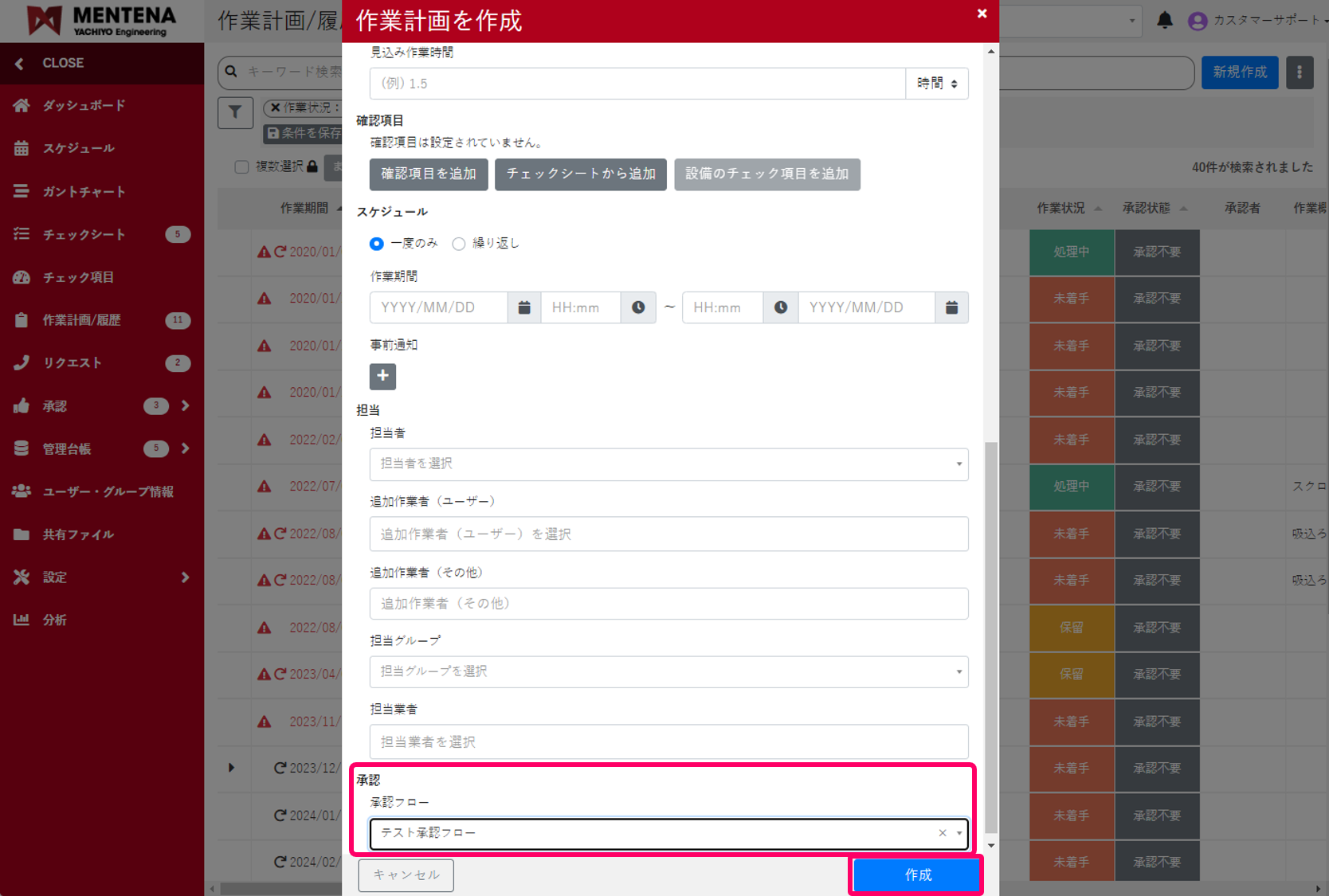Open the filter funnel icon
Screen dimensions: 1329x896
[235, 112]
